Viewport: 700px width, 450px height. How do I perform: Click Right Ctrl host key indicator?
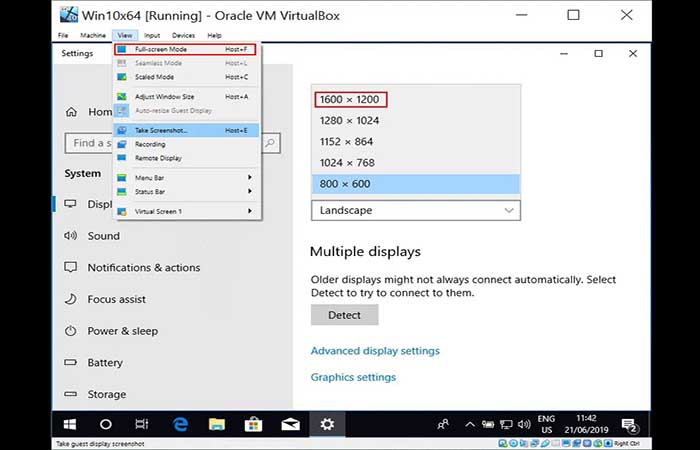click(627, 443)
